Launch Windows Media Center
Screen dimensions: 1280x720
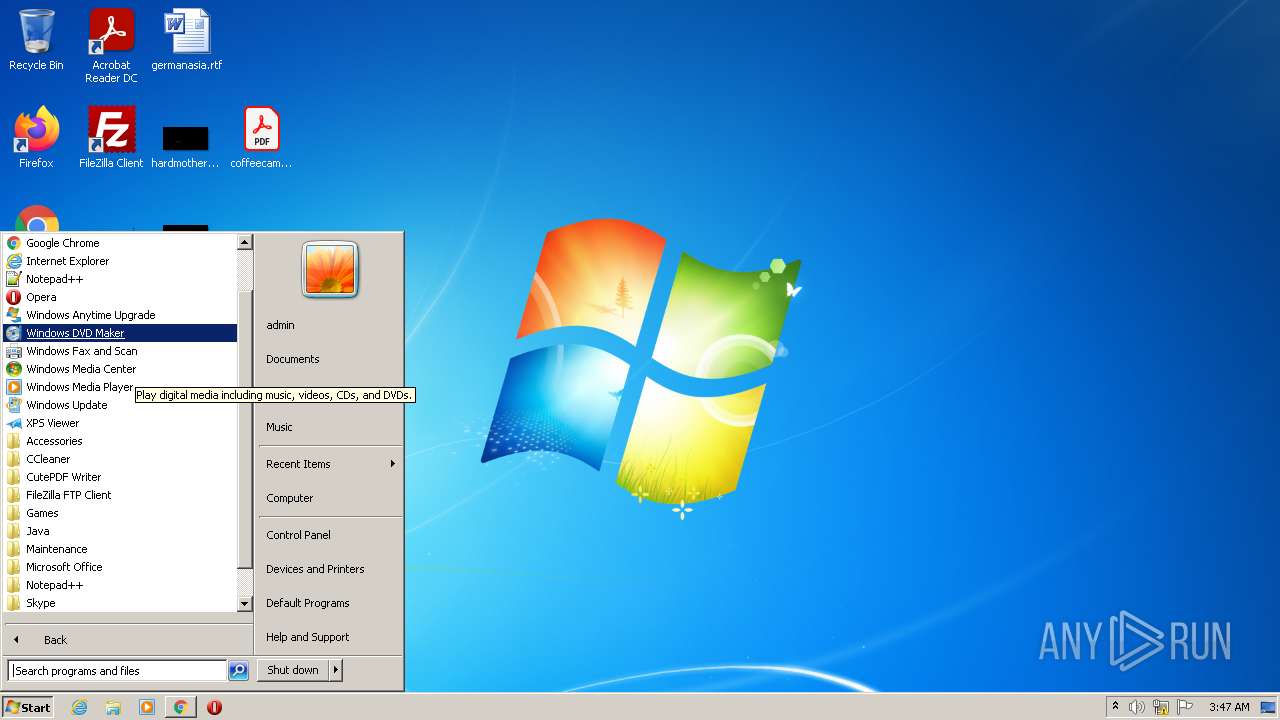click(x=120, y=369)
